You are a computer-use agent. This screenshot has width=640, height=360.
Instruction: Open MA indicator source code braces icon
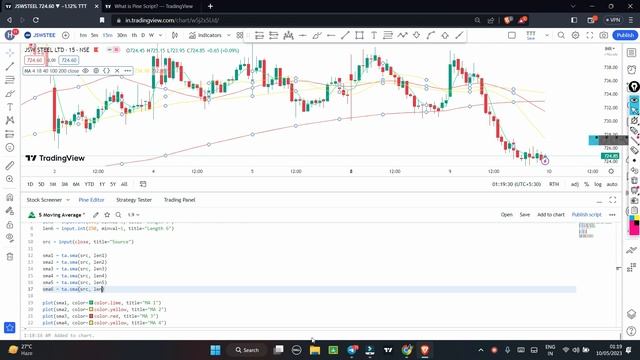click(107, 71)
